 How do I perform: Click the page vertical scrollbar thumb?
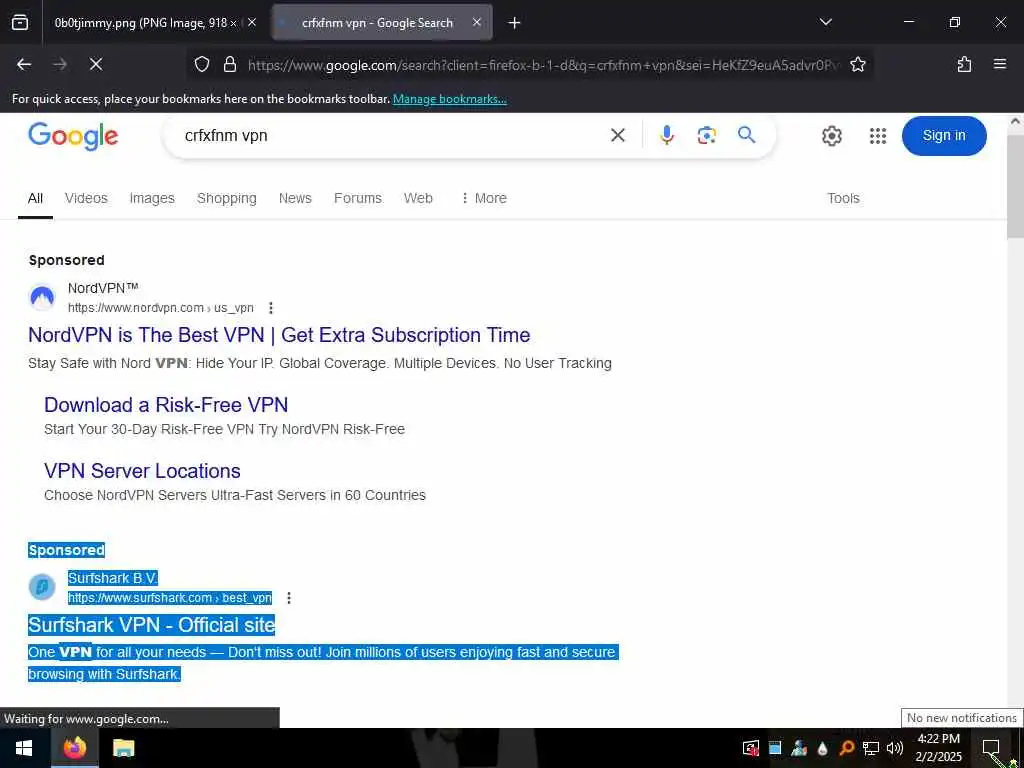1015,187
